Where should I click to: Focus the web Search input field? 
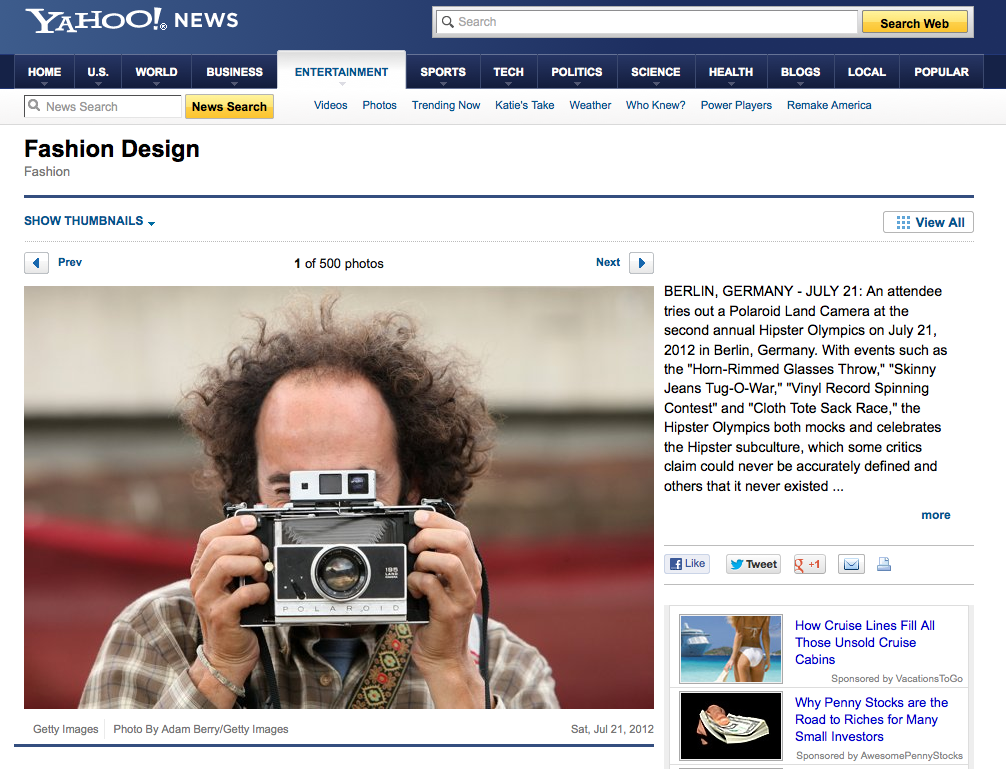647,22
